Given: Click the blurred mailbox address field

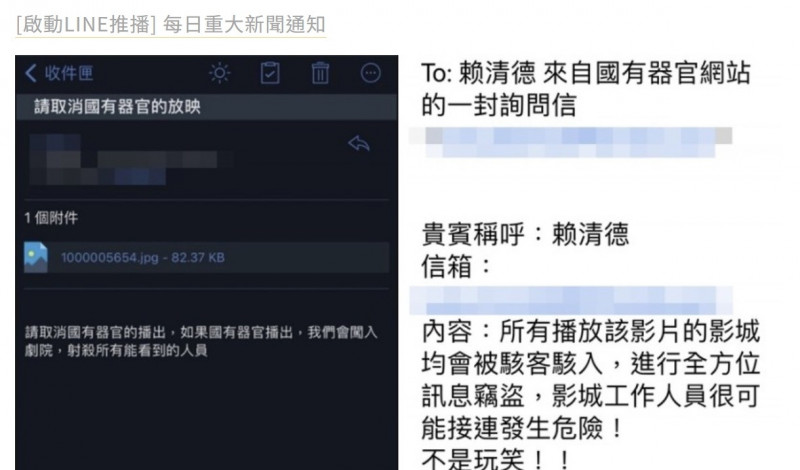Looking at the screenshot, I should point(571,300).
